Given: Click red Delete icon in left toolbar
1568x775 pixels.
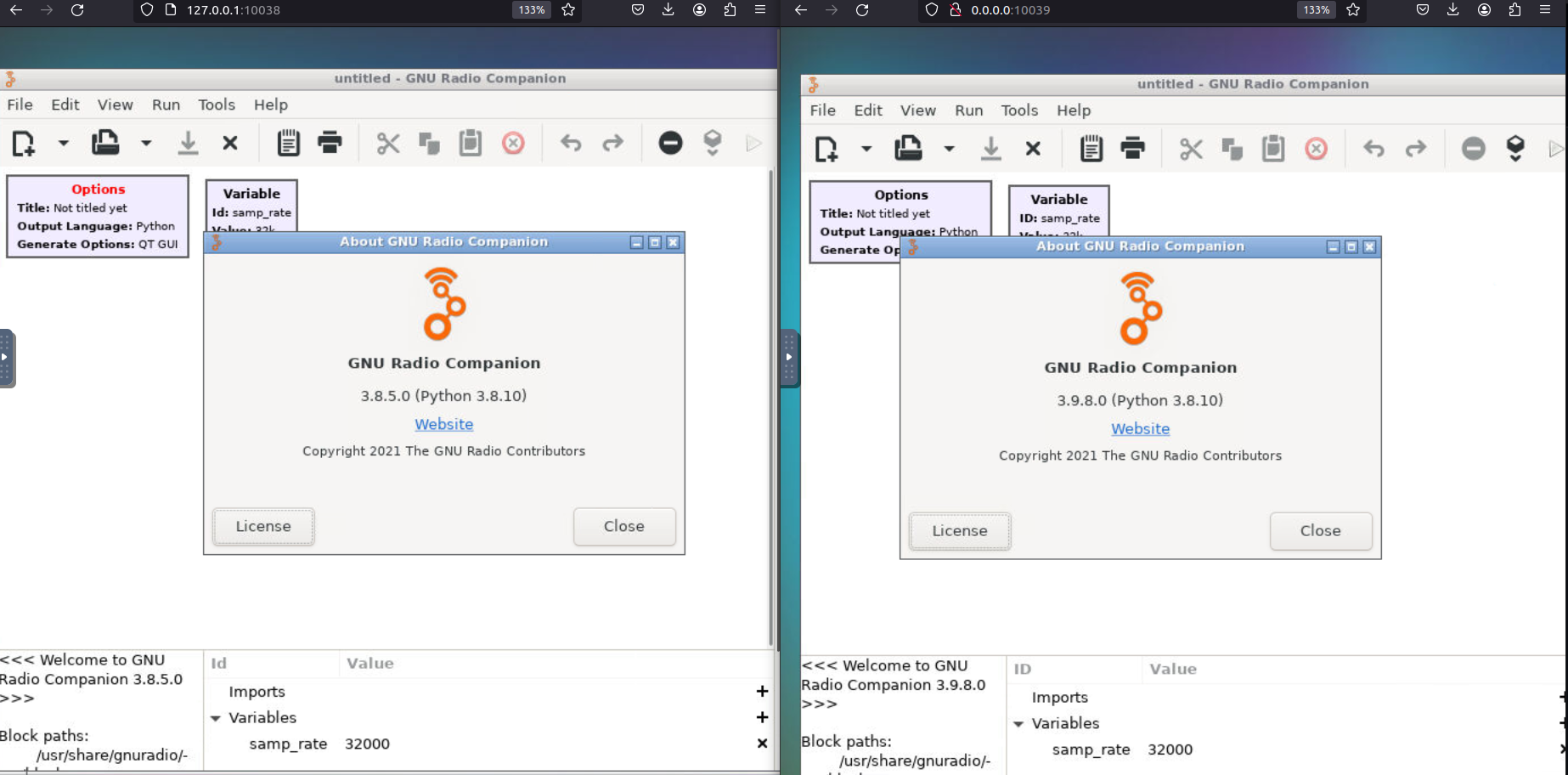Looking at the screenshot, I should click(513, 143).
